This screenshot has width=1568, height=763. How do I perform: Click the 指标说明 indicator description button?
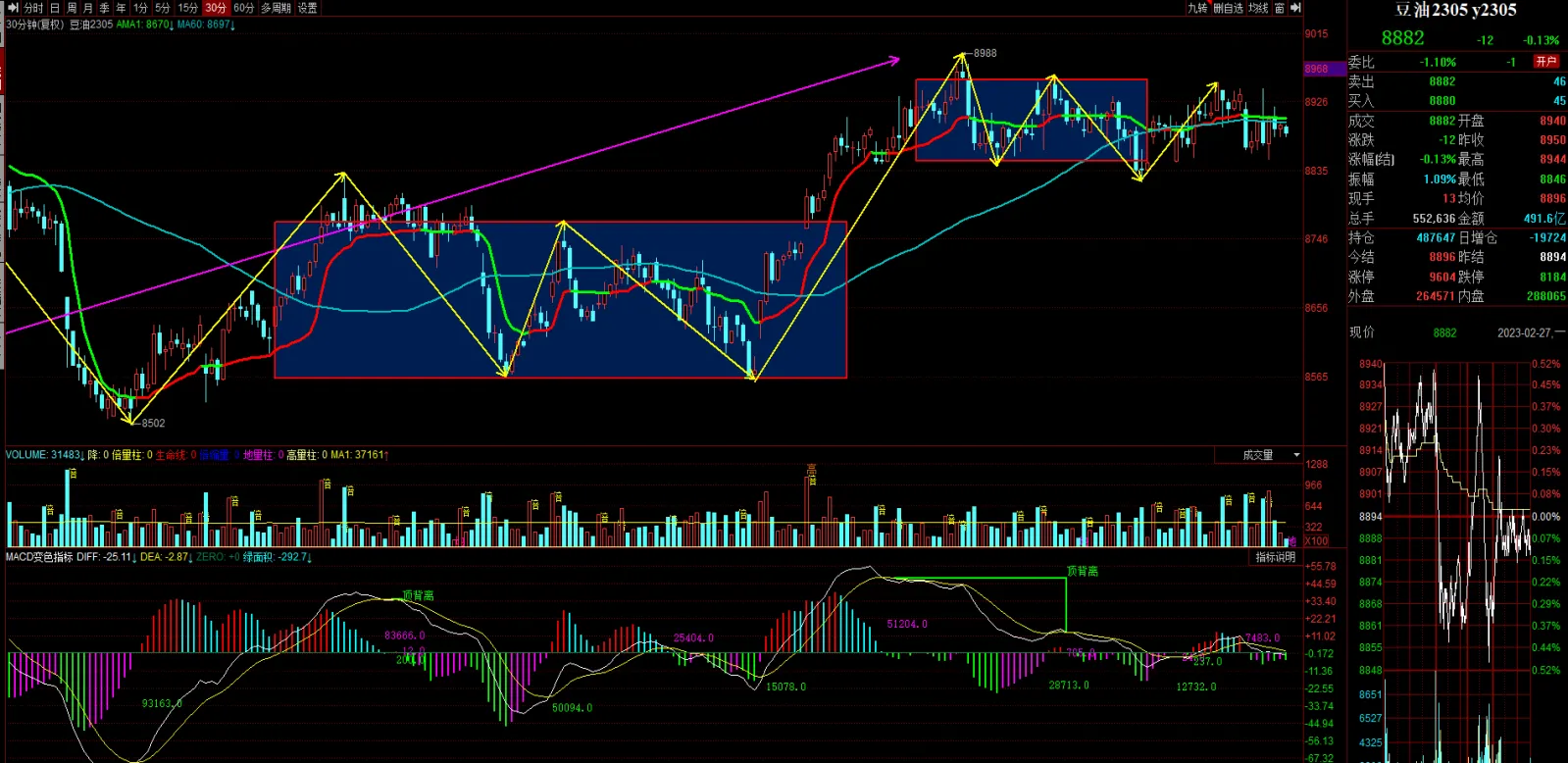tap(1276, 557)
